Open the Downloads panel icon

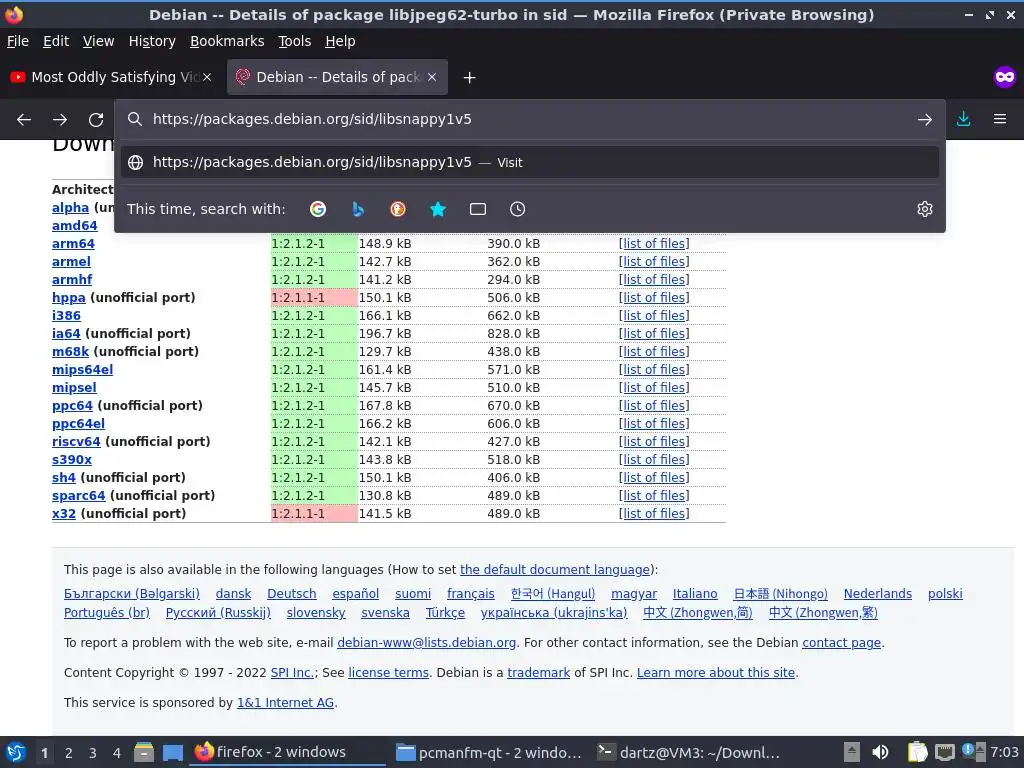pyautogui.click(x=963, y=119)
